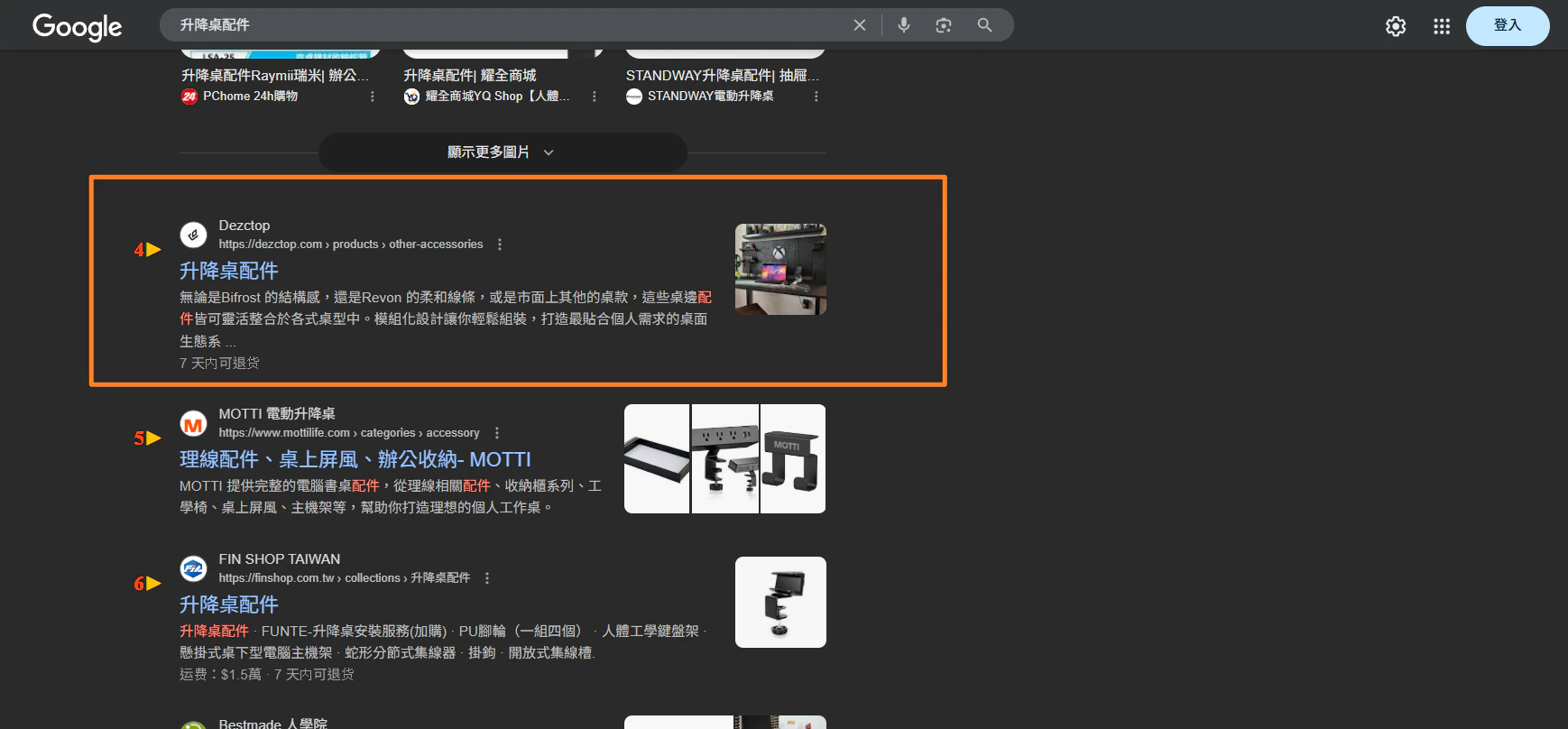The image size is (1568, 729).
Task: Open the MOTTI result's three-dot menu
Action: pyautogui.click(x=497, y=433)
